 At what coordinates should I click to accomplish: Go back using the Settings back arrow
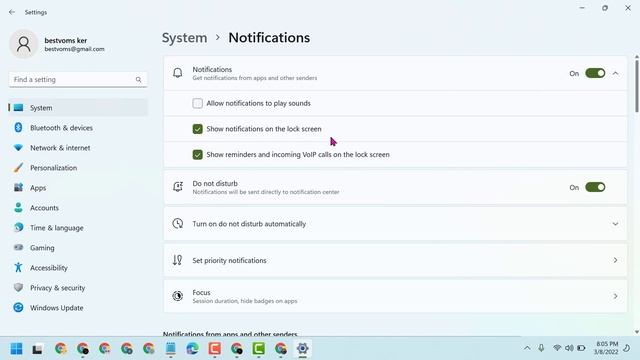[12, 12]
